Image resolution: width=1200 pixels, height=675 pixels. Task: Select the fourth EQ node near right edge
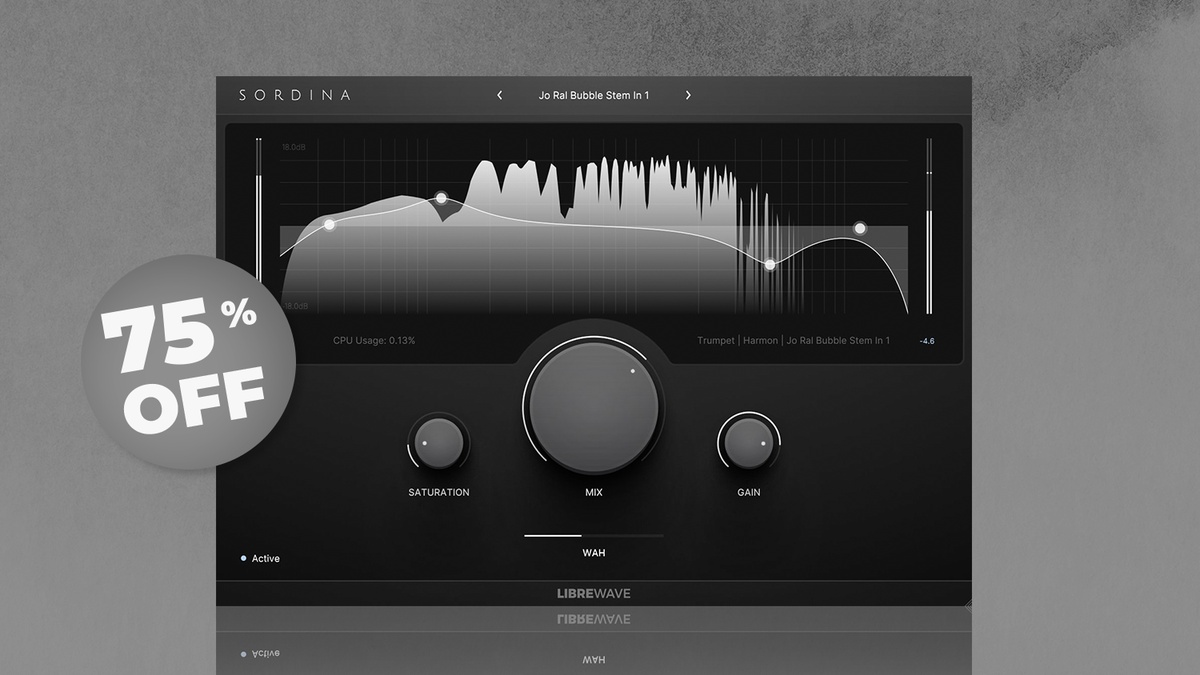pyautogui.click(x=860, y=228)
